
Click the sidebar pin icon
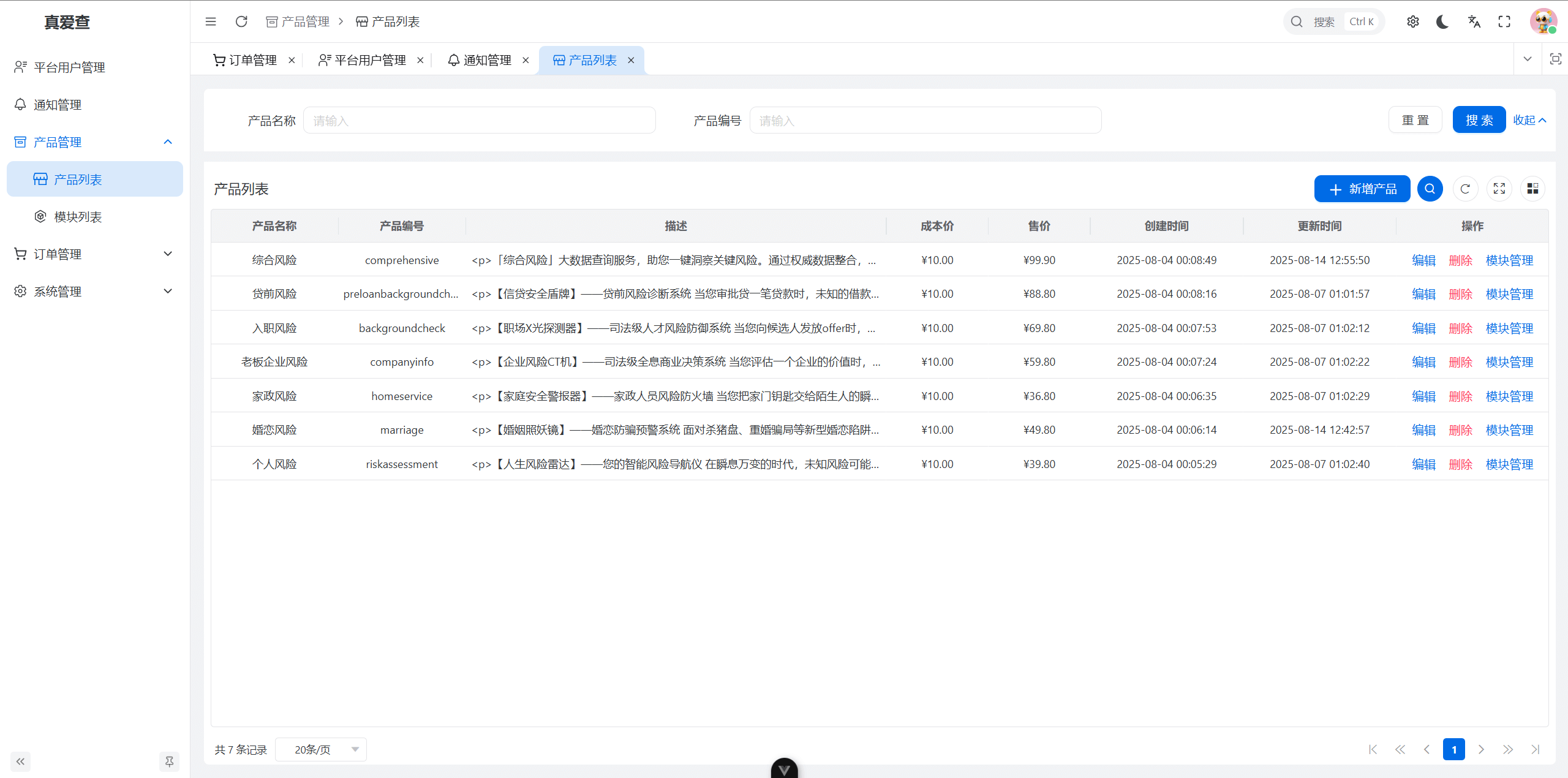click(169, 761)
